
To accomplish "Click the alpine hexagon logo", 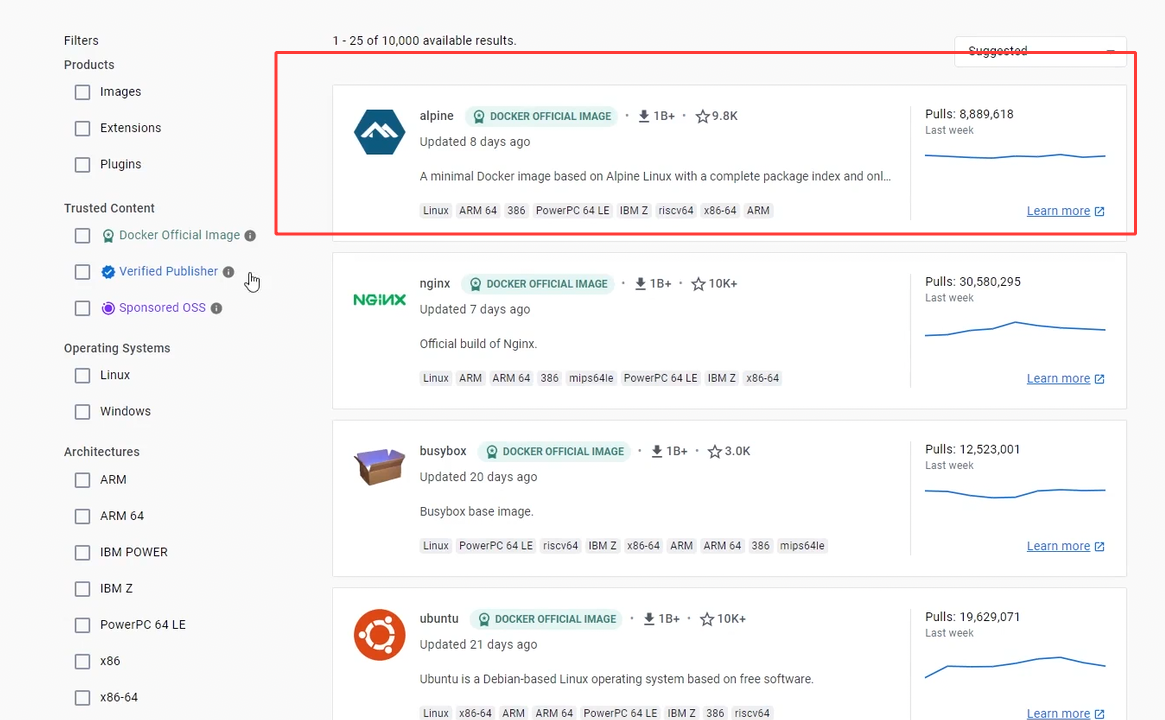I will (379, 132).
